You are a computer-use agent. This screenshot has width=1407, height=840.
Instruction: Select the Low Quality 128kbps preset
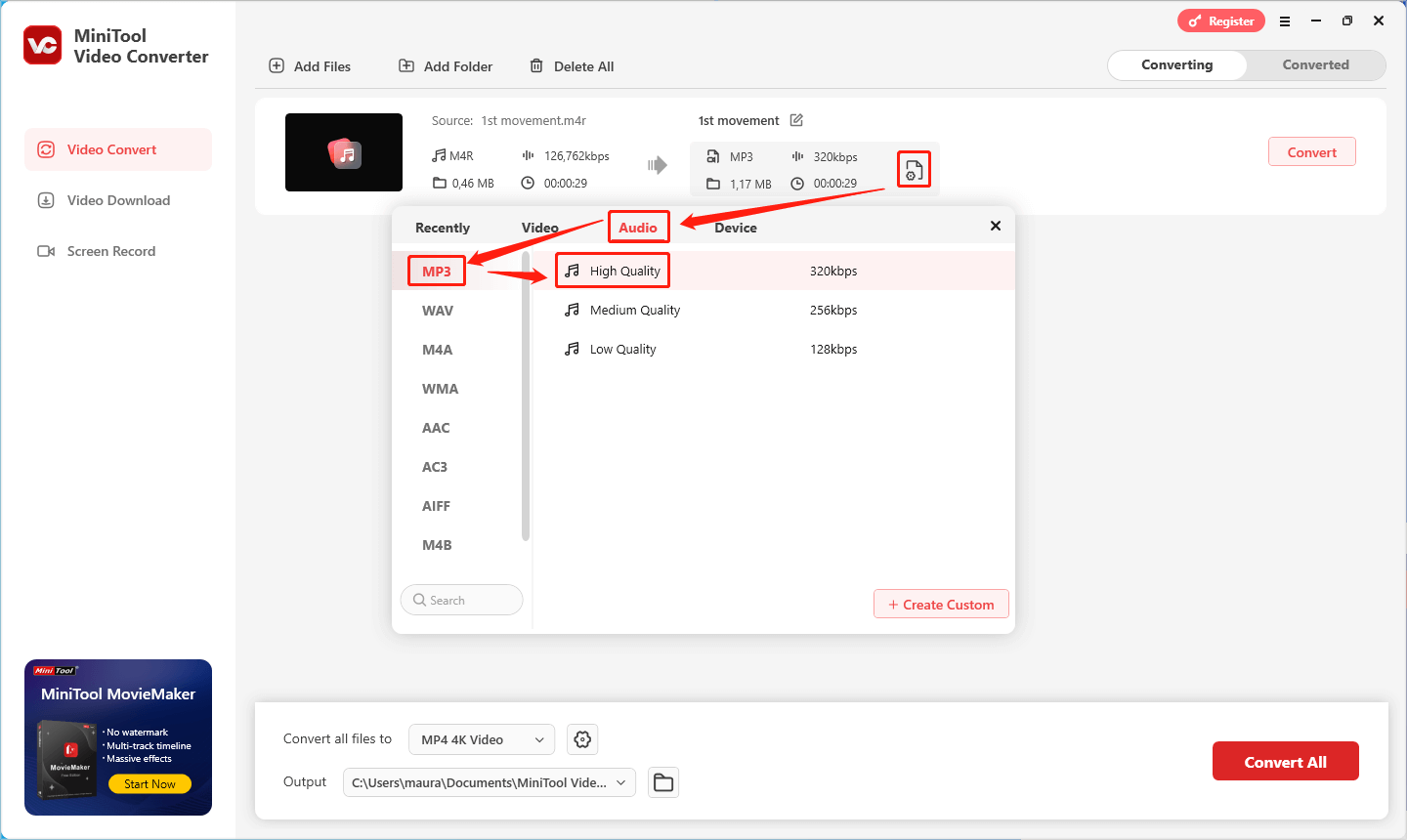(x=774, y=349)
